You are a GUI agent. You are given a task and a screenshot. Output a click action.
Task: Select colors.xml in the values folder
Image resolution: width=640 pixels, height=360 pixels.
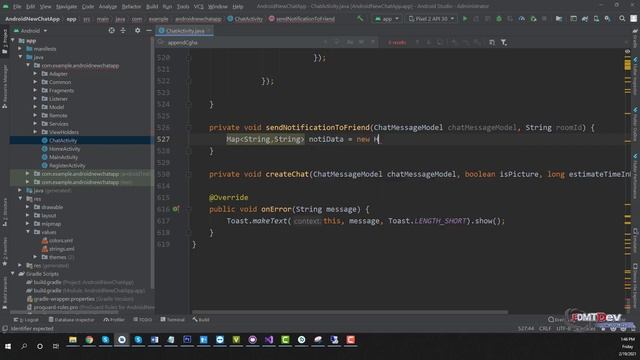click(60, 240)
